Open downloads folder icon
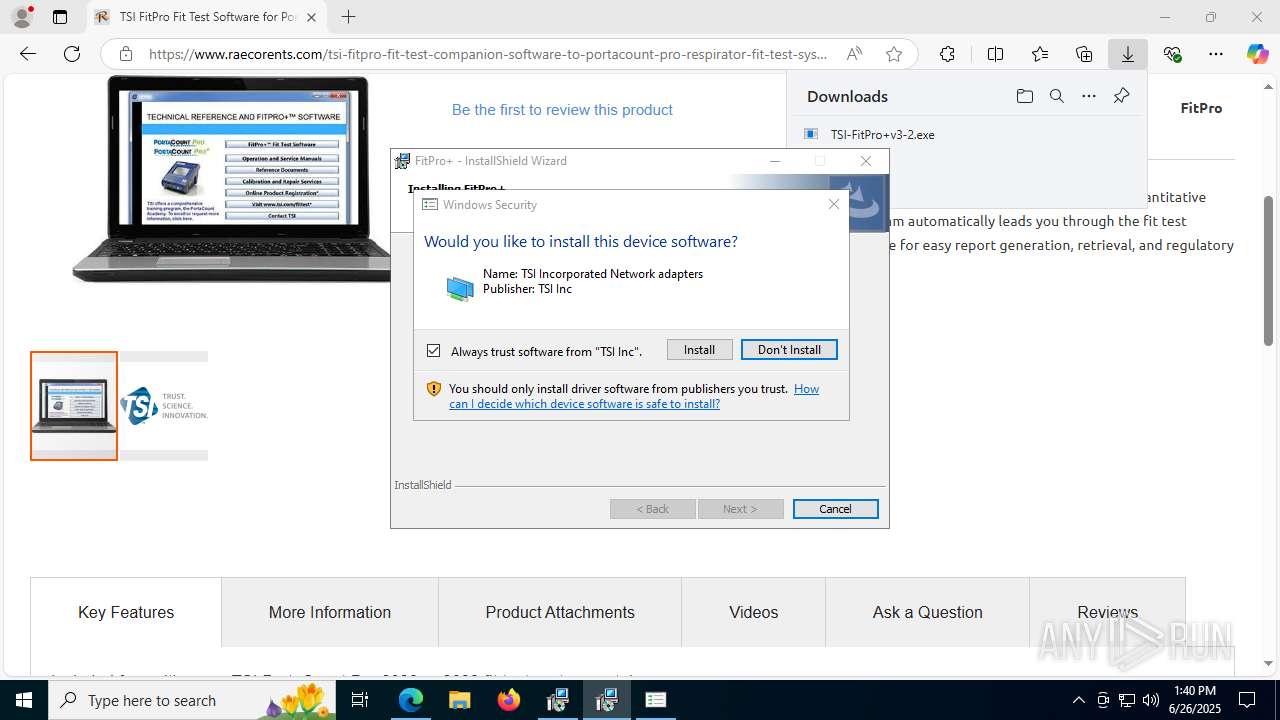The width and height of the screenshot is (1280, 720). coord(1024,96)
